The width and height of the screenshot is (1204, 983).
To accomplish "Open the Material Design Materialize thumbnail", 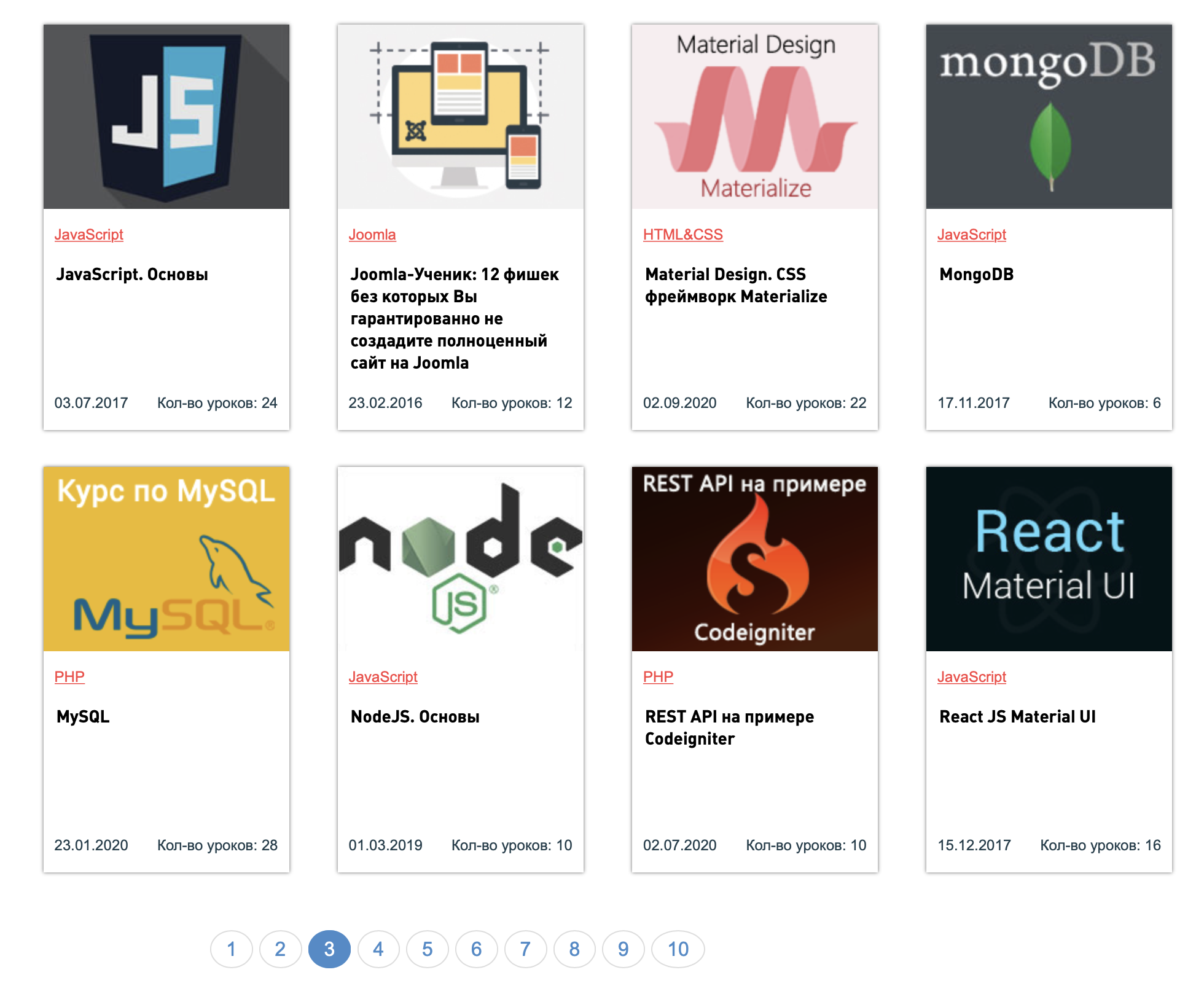I will (x=755, y=117).
